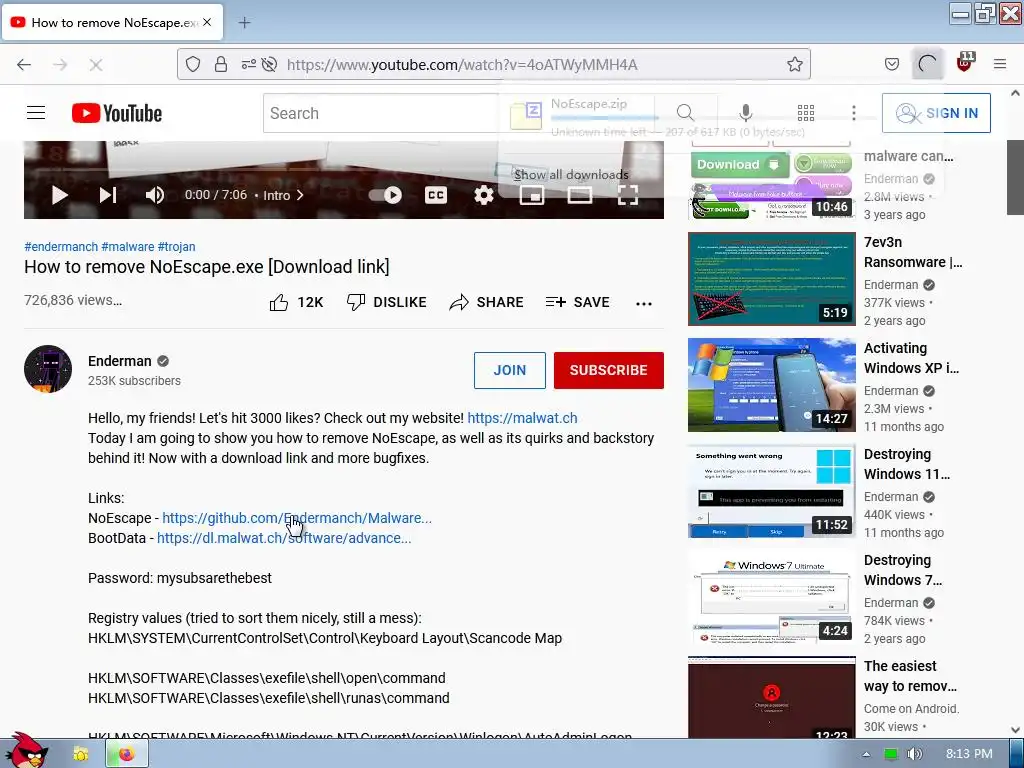Open the uBlock Origin extension icon
This screenshot has width=1024, height=768.
[x=965, y=63]
